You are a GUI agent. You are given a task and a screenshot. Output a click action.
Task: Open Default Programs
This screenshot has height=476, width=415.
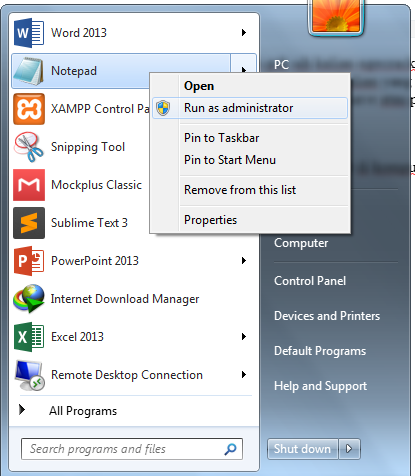tap(320, 351)
